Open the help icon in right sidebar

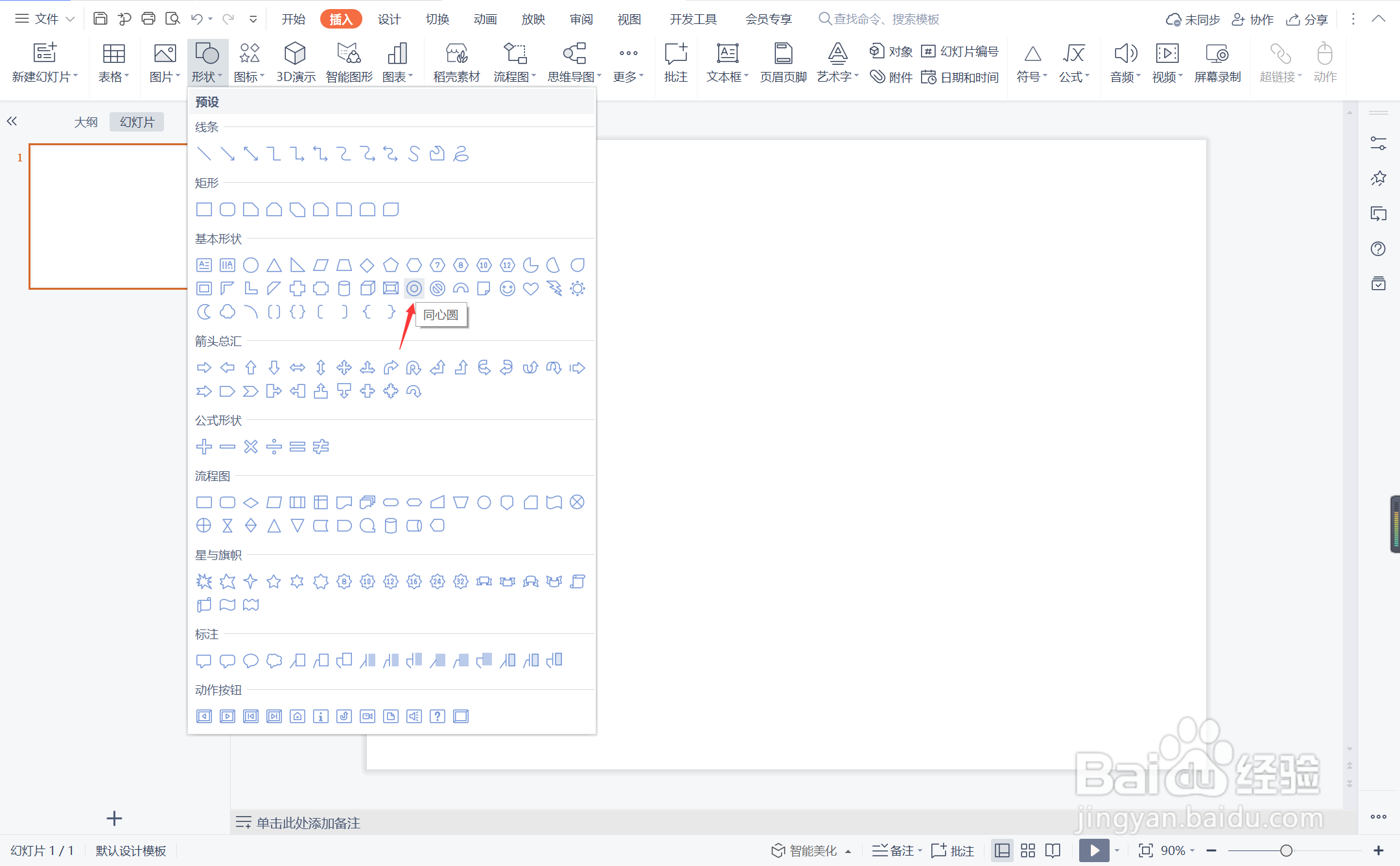[x=1379, y=249]
